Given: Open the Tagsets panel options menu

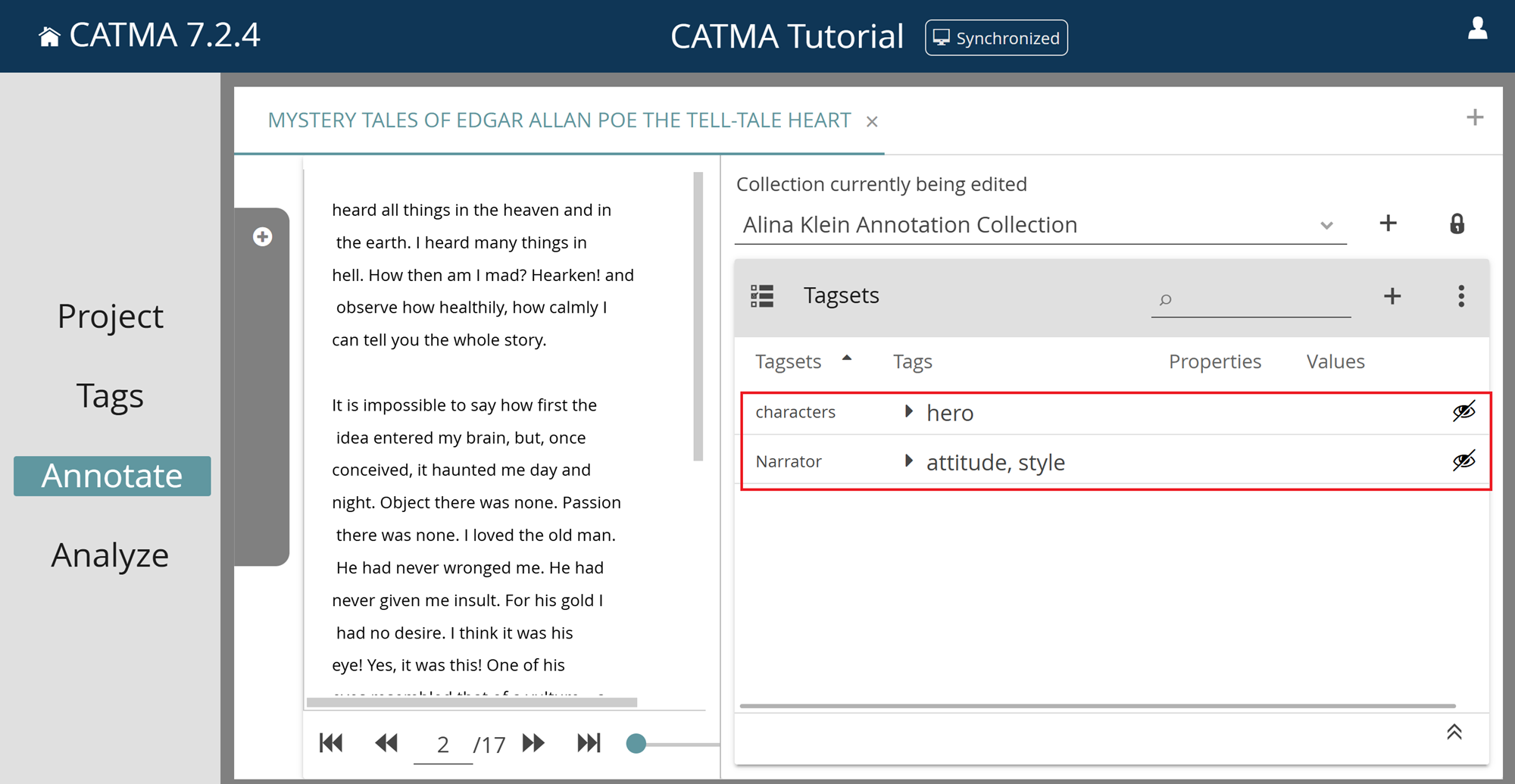Looking at the screenshot, I should tap(1460, 296).
